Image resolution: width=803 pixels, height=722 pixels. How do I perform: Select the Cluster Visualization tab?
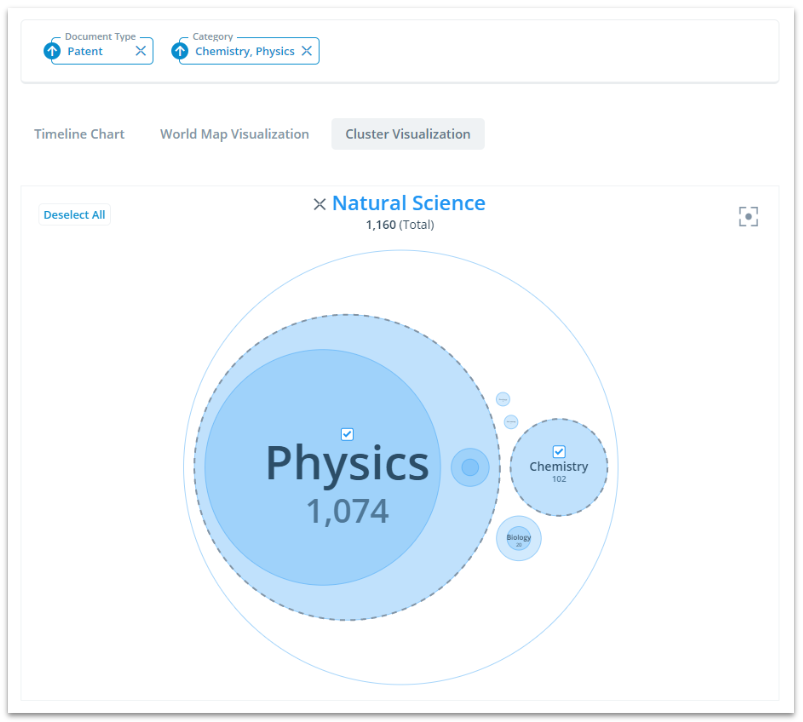[408, 134]
